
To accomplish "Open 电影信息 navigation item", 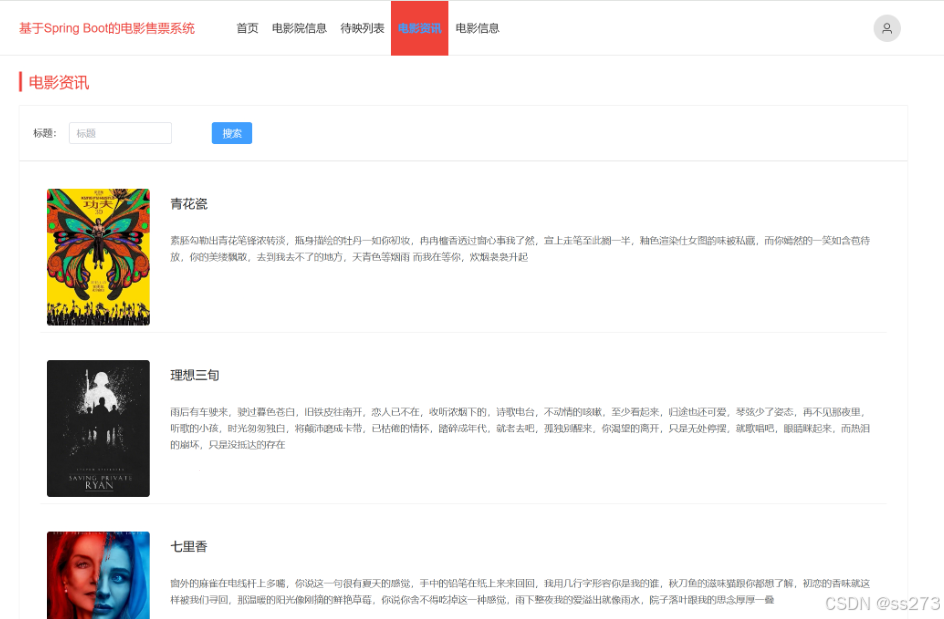I will pyautogui.click(x=477, y=28).
